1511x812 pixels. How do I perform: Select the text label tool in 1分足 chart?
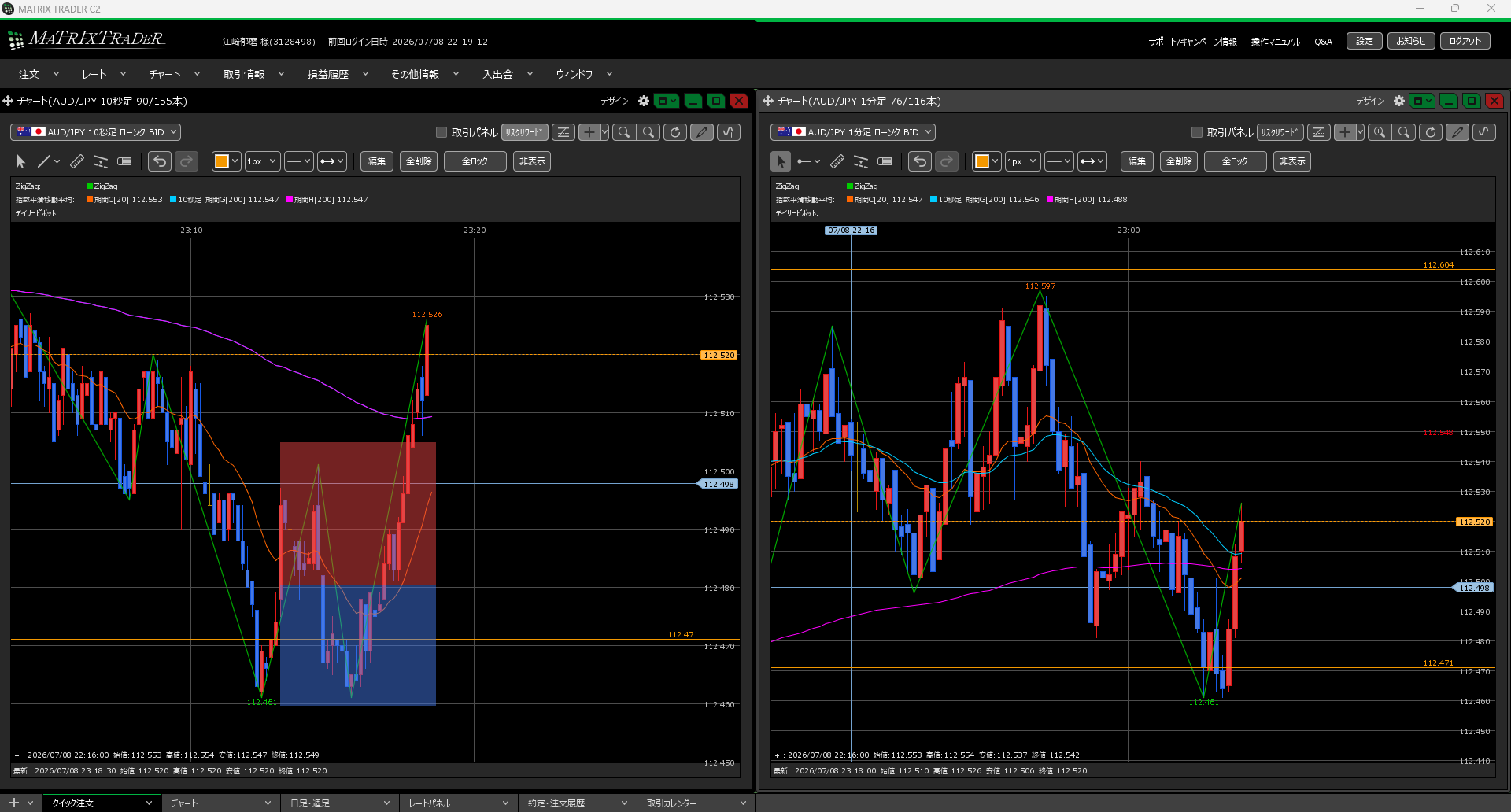pyautogui.click(x=885, y=161)
